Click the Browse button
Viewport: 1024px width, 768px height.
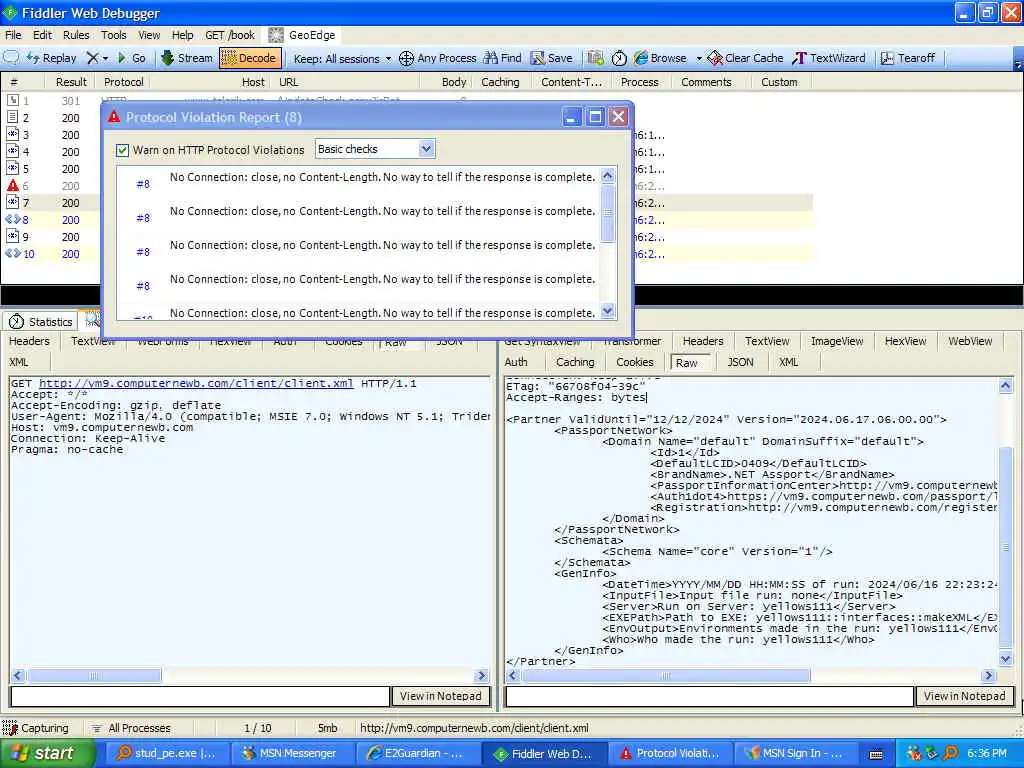[x=660, y=57]
